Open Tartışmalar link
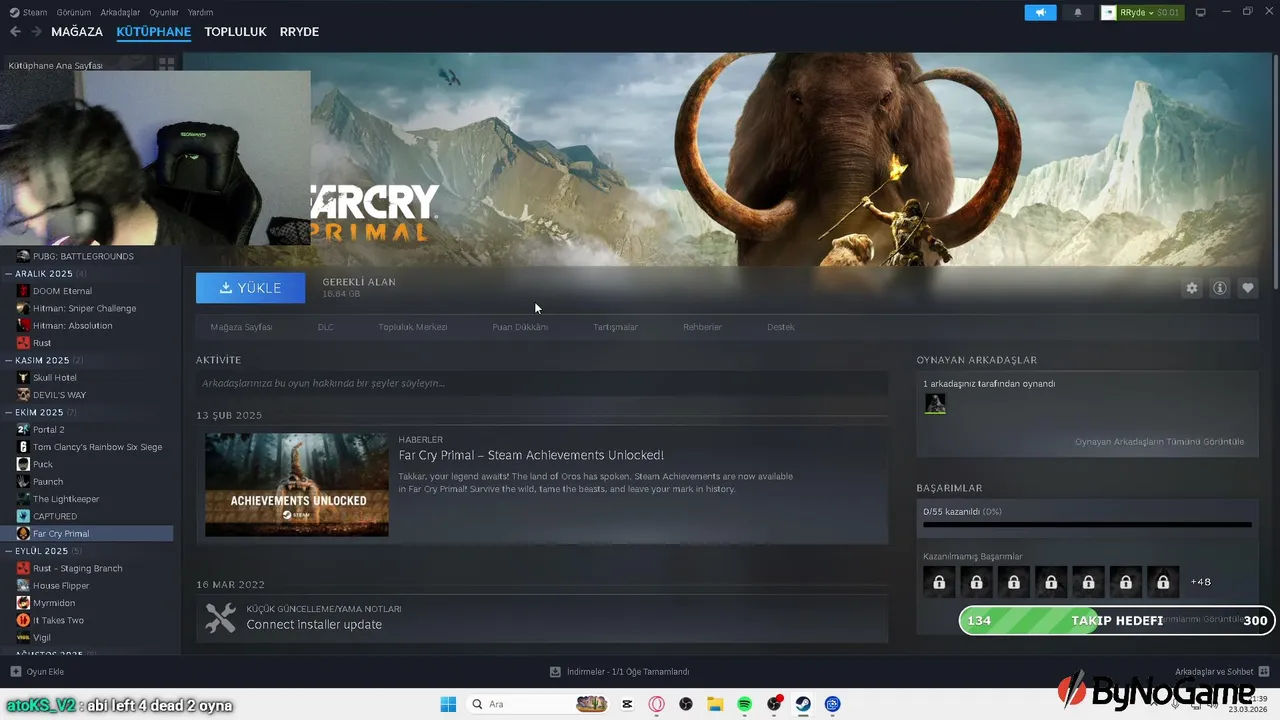Image resolution: width=1280 pixels, height=720 pixels. point(615,327)
